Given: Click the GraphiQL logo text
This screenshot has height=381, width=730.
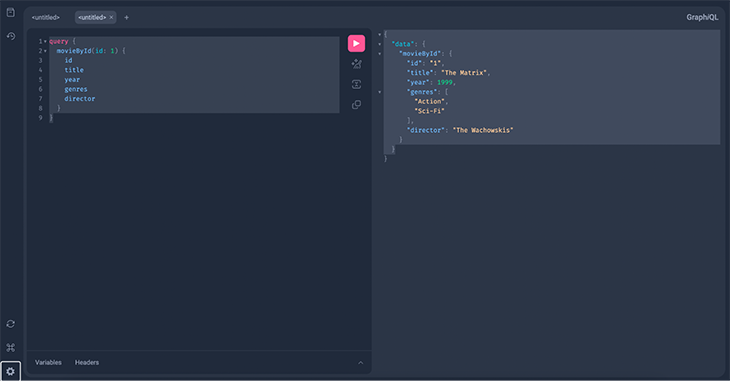Looking at the screenshot, I should tap(702, 17).
